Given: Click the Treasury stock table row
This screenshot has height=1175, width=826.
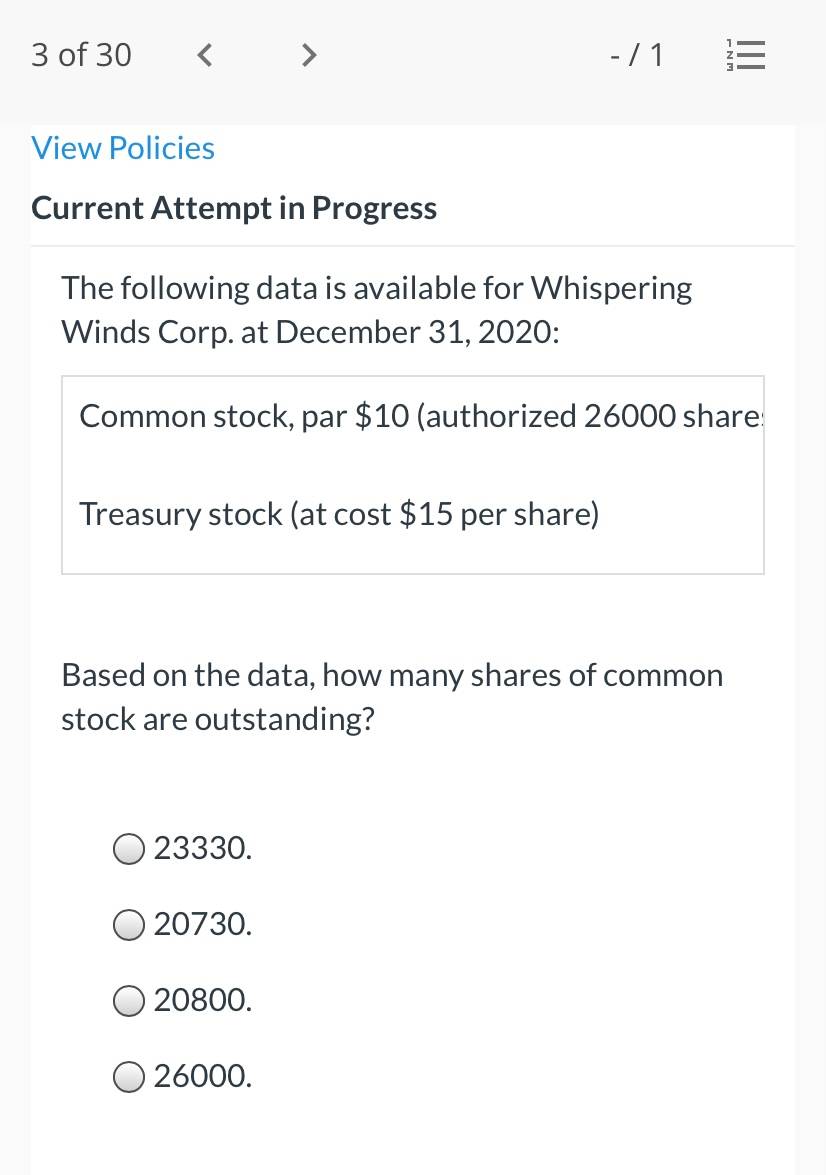Looking at the screenshot, I should [x=413, y=514].
